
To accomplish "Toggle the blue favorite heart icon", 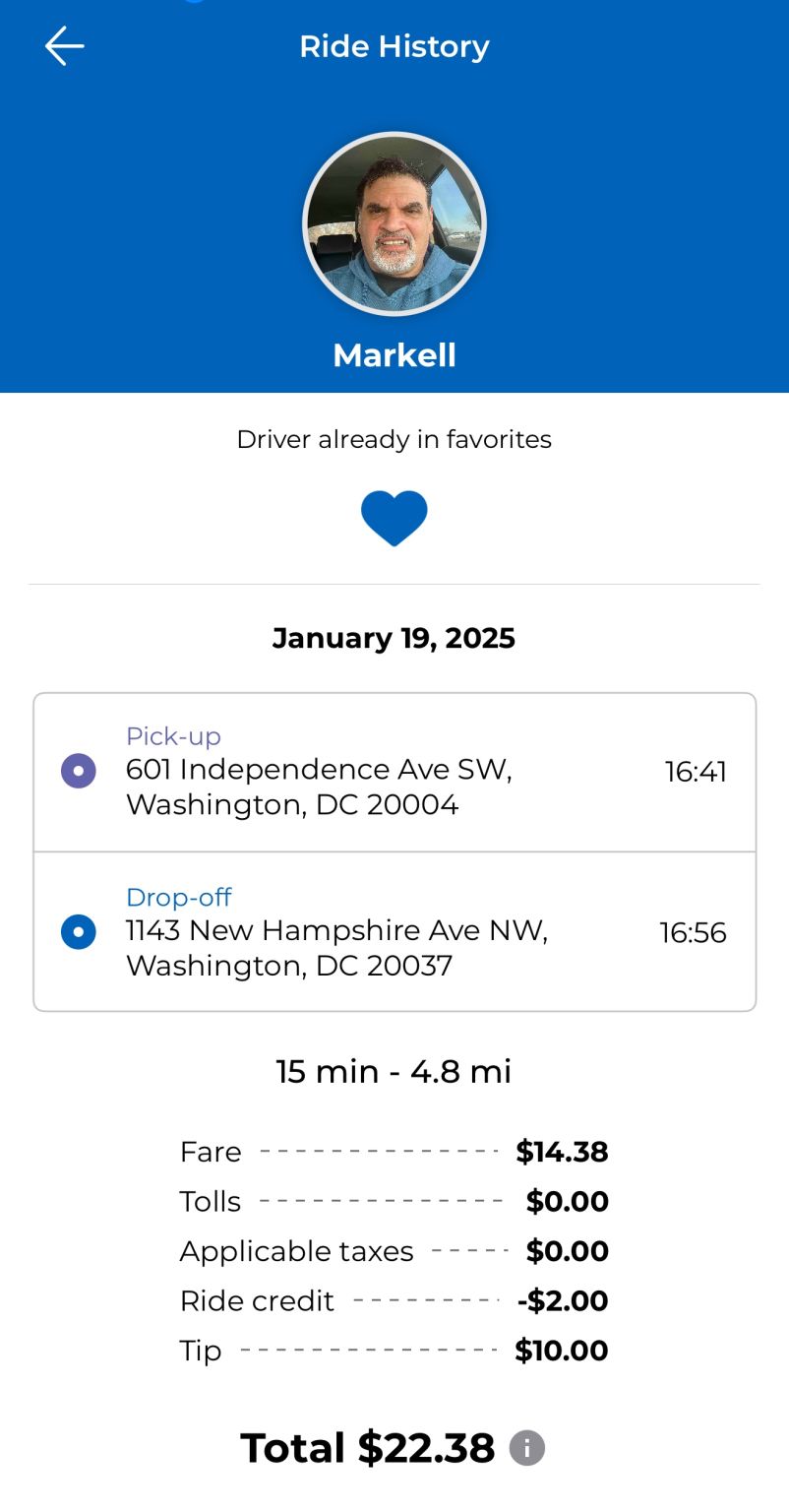I will [394, 518].
